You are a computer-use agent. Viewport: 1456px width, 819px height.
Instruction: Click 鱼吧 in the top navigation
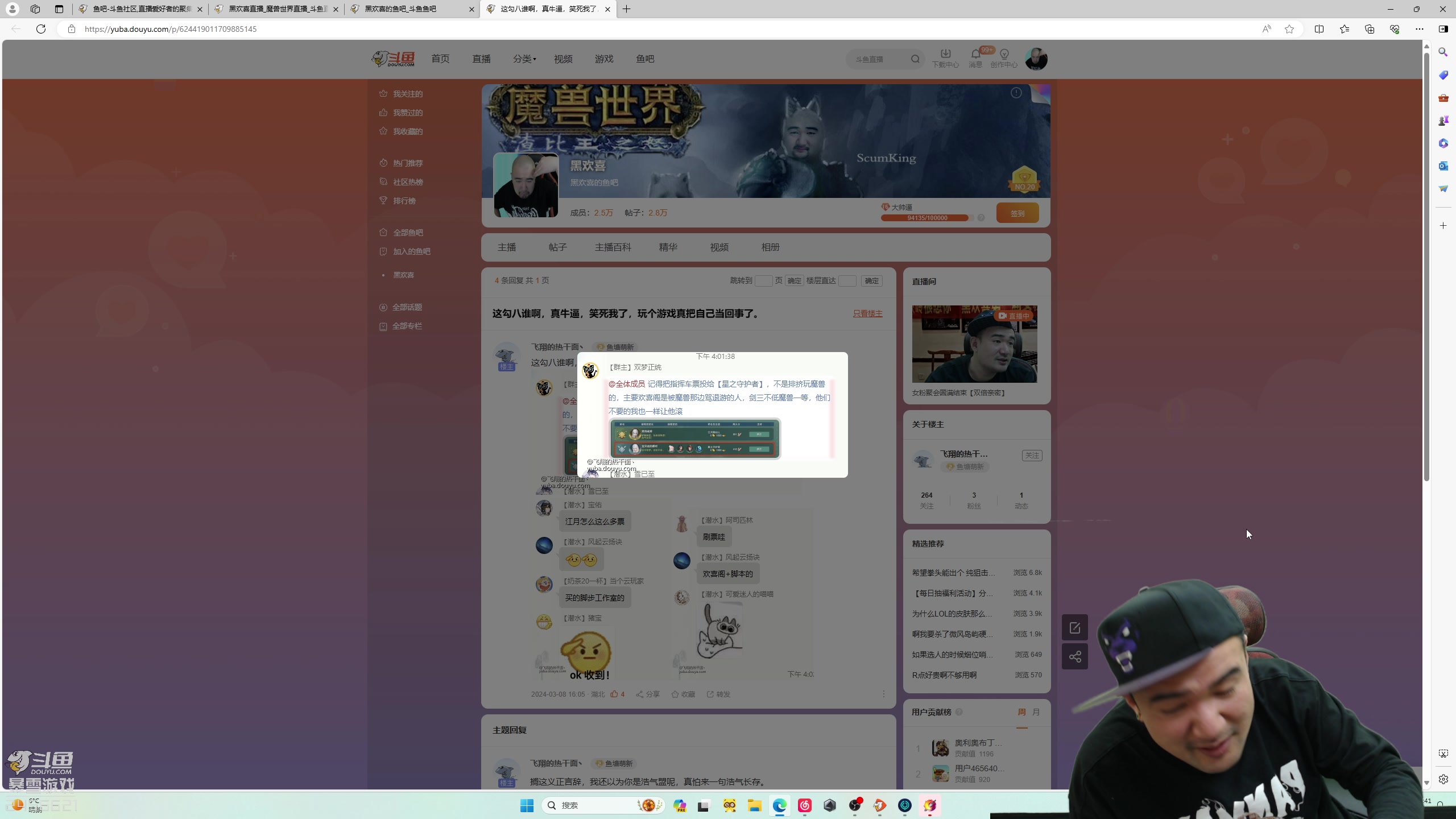[x=645, y=59]
